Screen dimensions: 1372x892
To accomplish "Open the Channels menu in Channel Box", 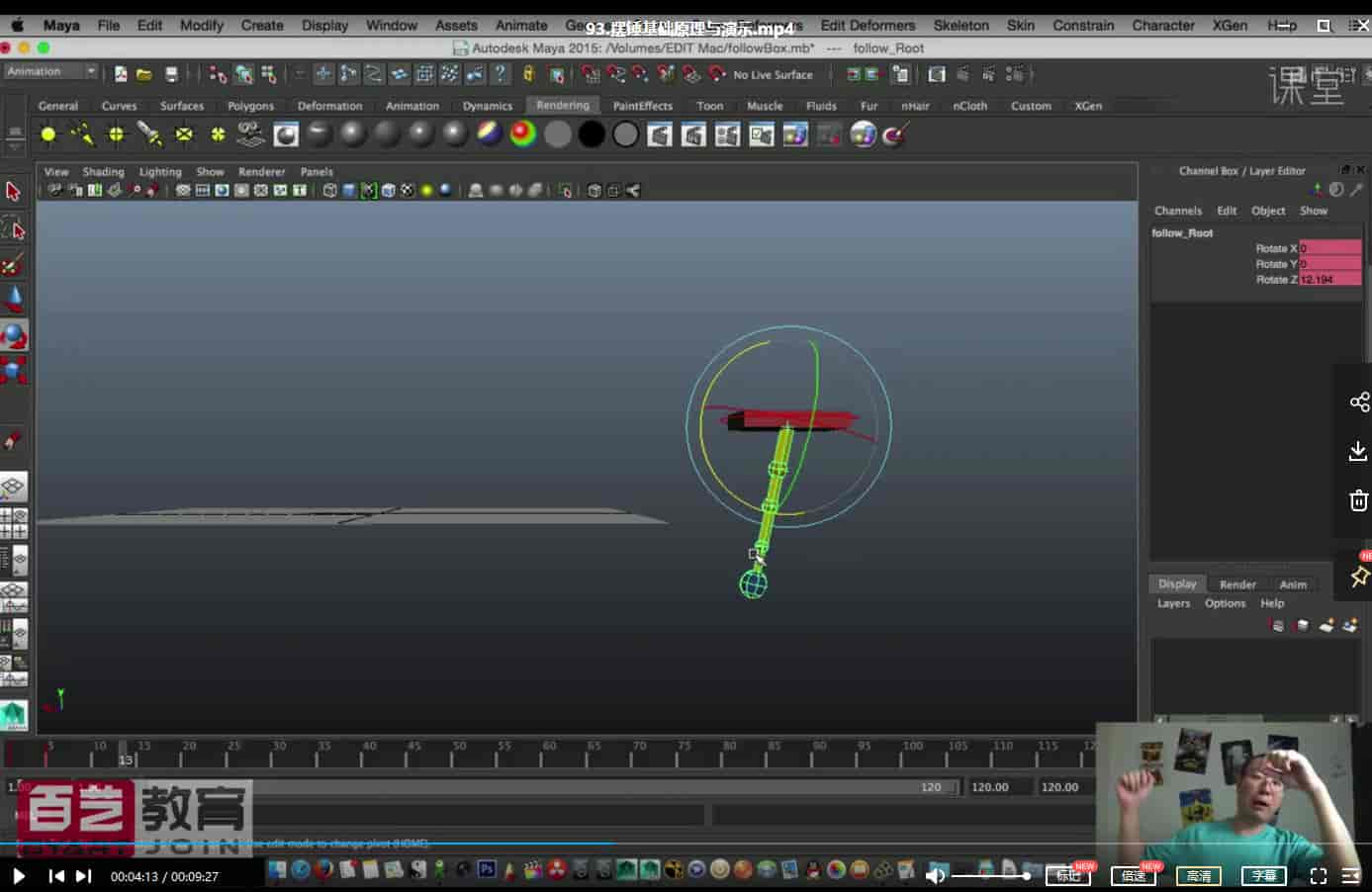I will 1177,211.
